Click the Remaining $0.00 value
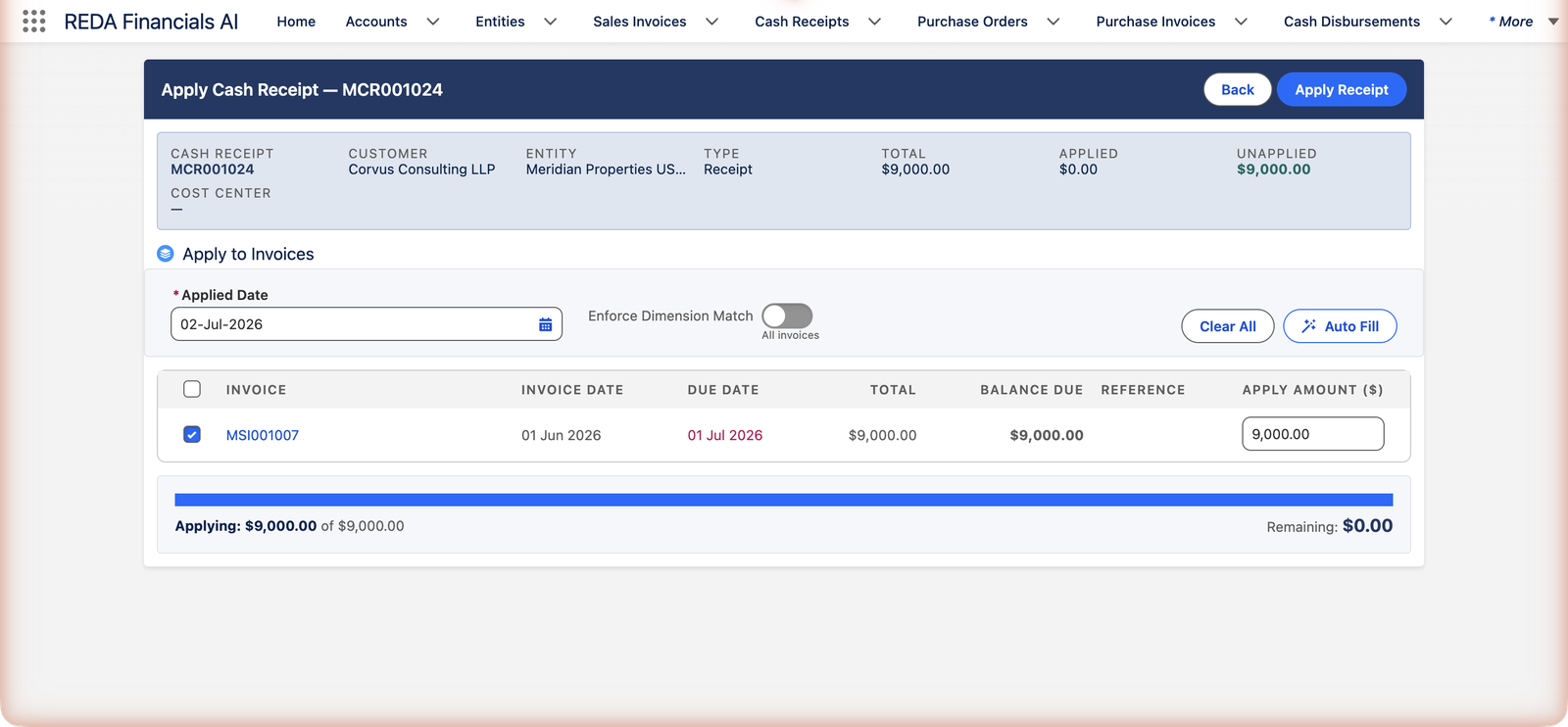 coord(1367,525)
